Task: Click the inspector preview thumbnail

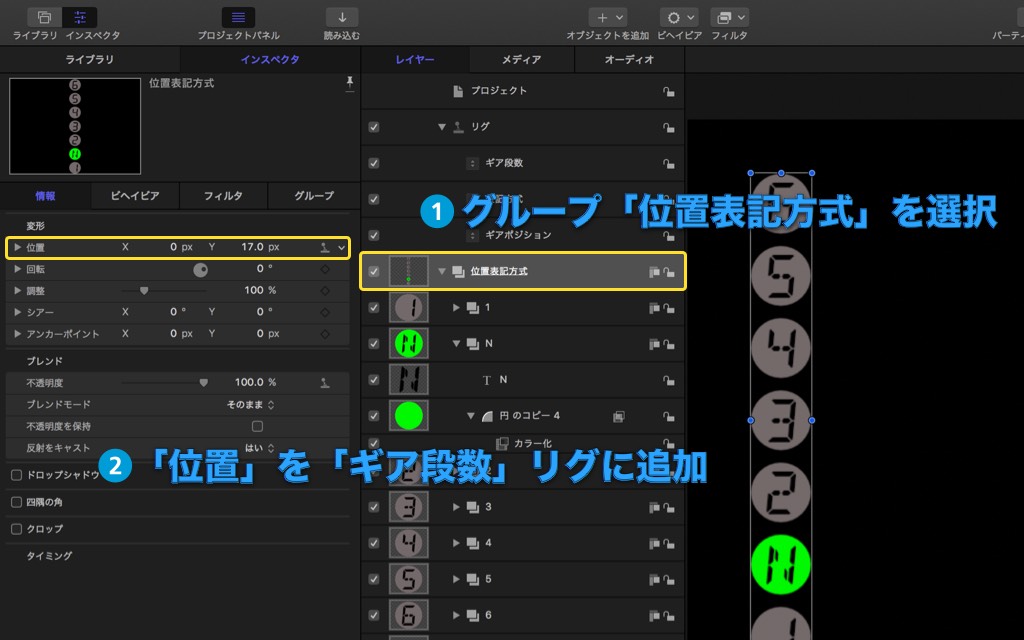Action: pos(75,126)
